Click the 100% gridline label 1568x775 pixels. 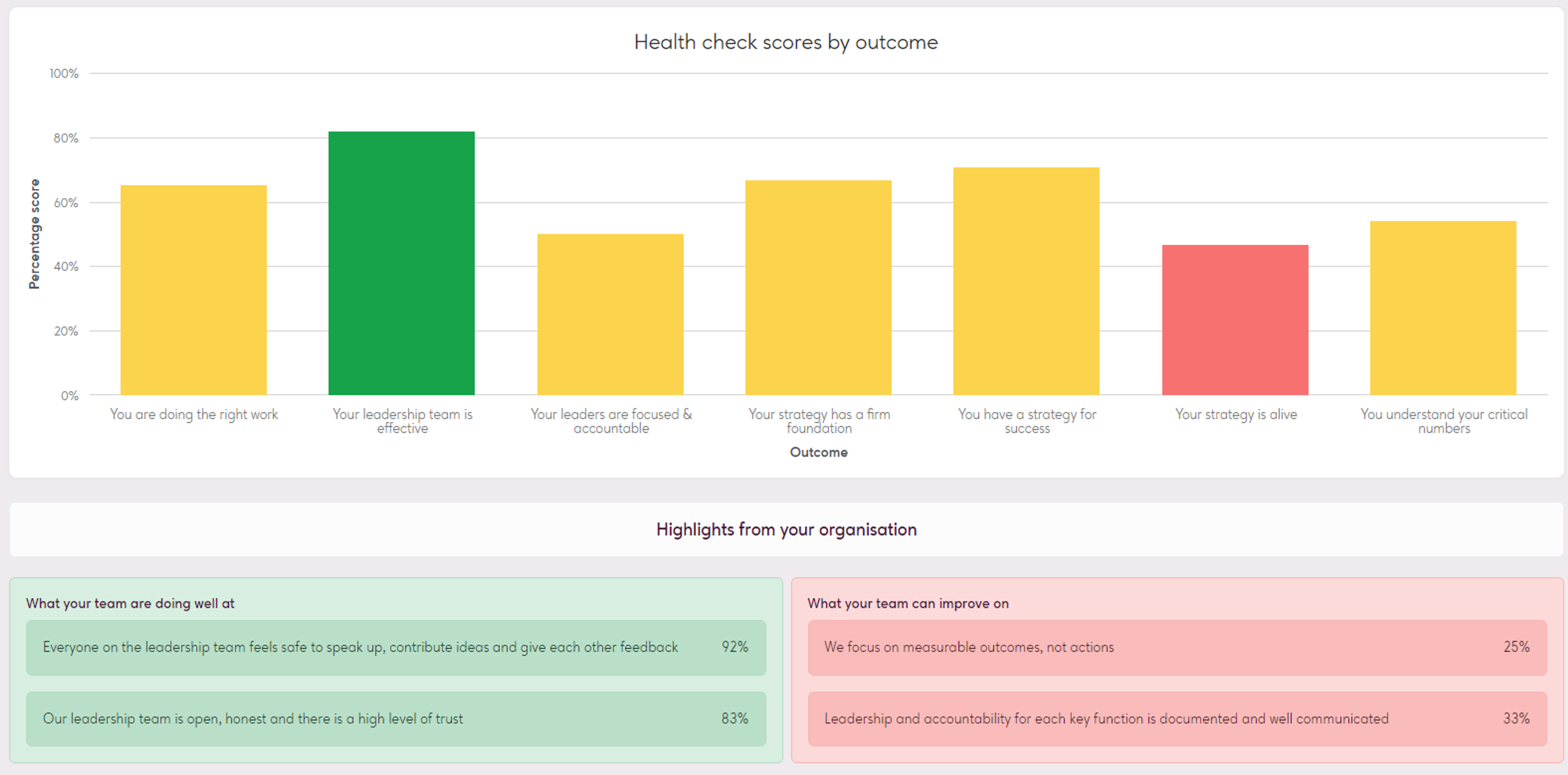64,73
